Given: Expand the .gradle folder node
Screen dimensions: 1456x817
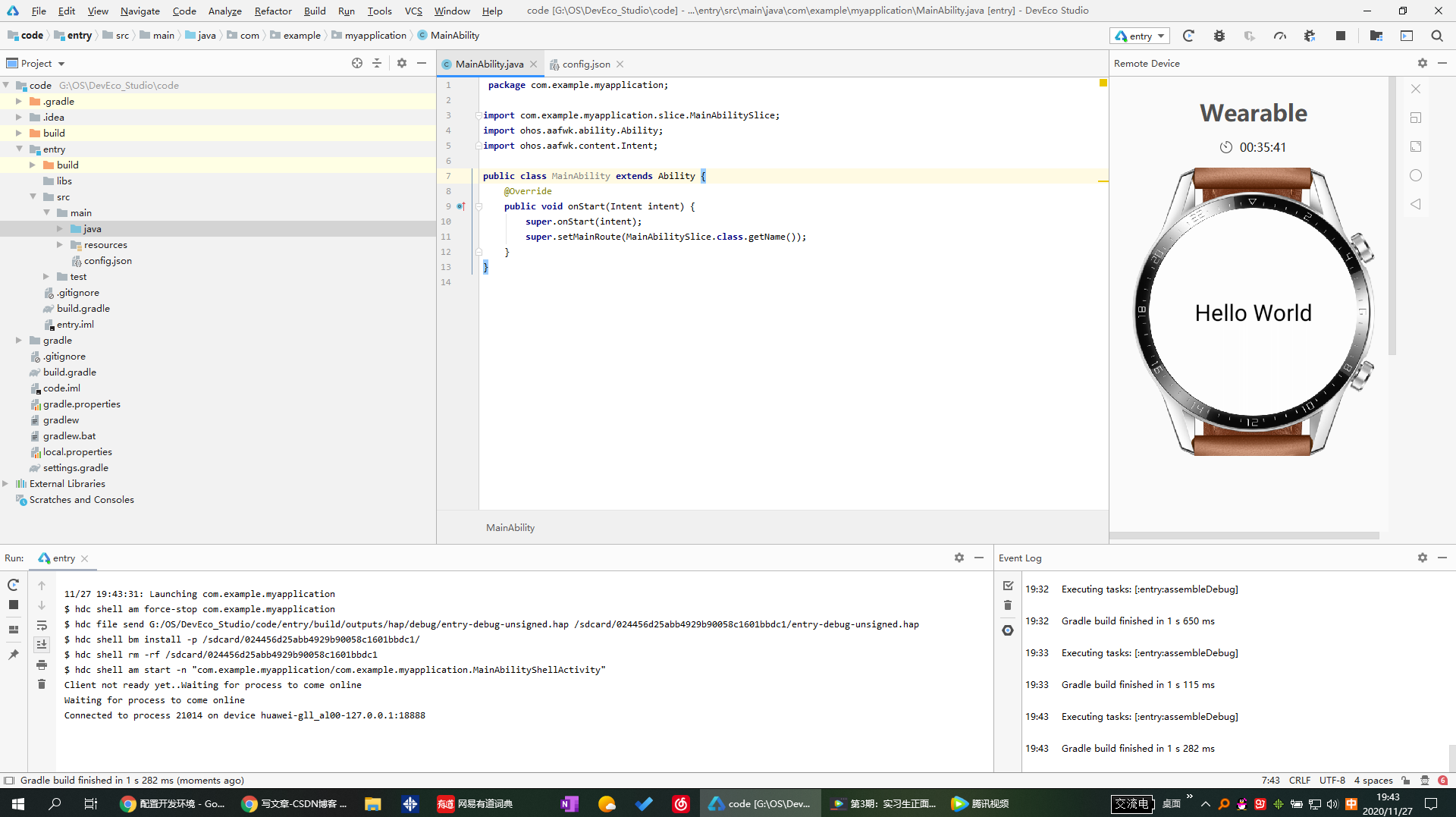Looking at the screenshot, I should 19,102.
